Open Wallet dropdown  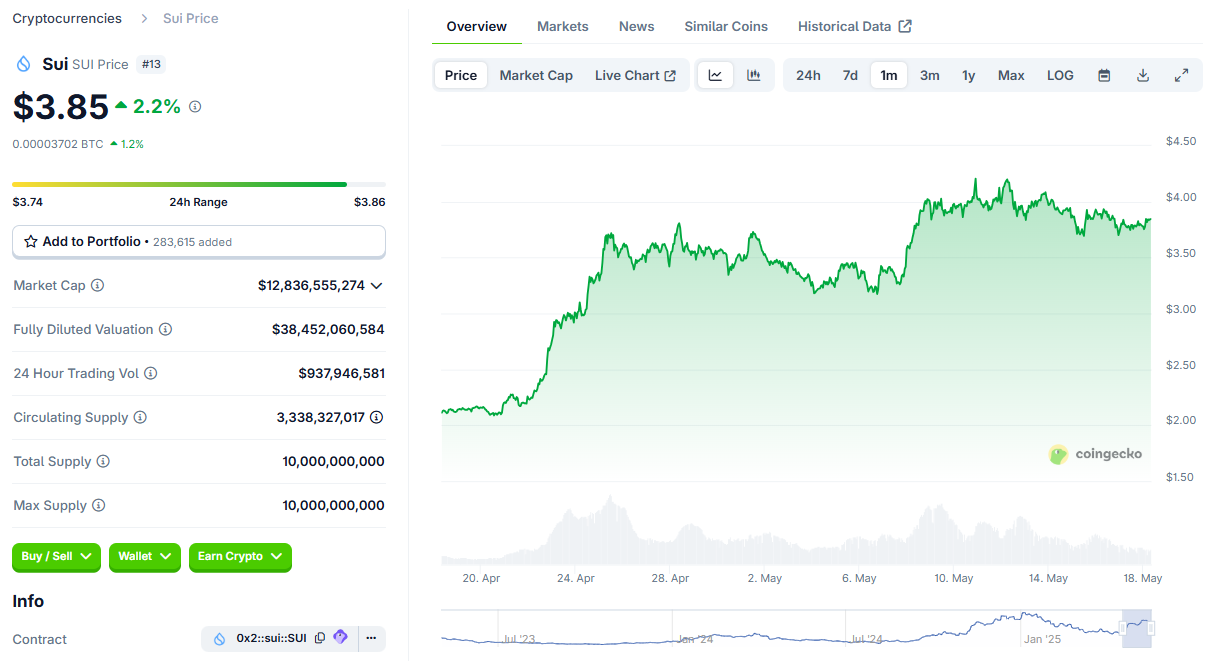[145, 556]
